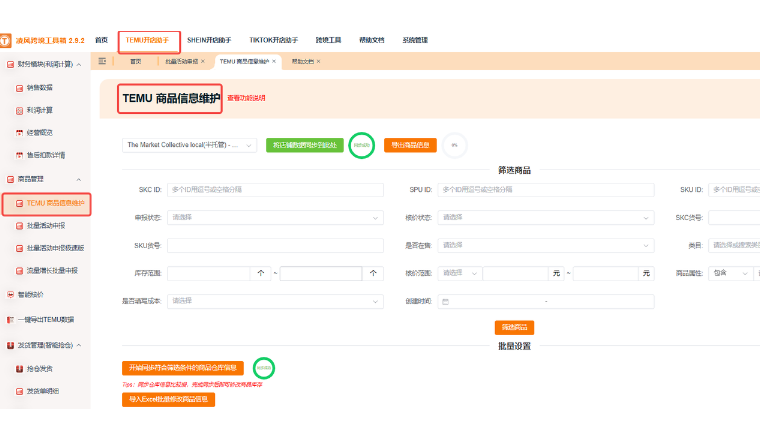The width and height of the screenshot is (760, 440).
Task: Close the 帮助文档 tab
Action: (x=318, y=62)
